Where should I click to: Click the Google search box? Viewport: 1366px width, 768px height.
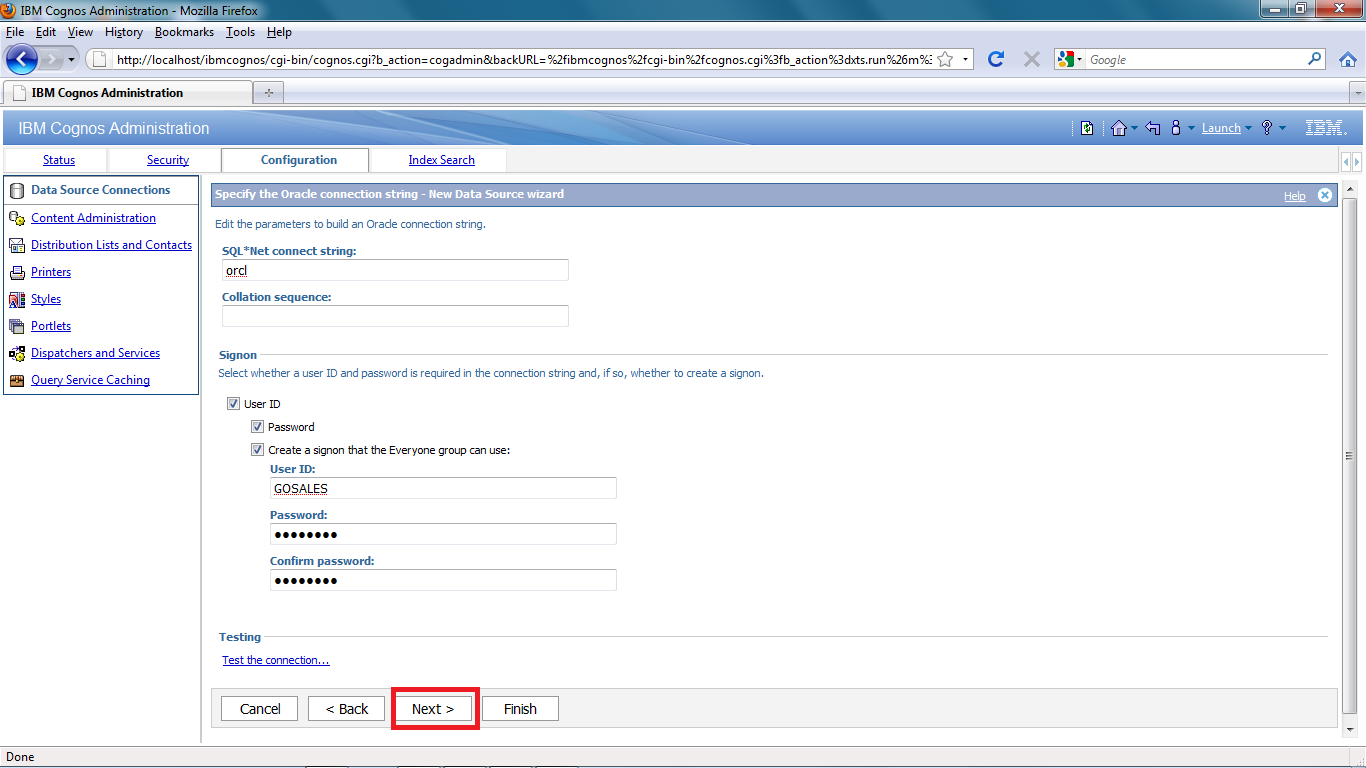[x=1195, y=59]
